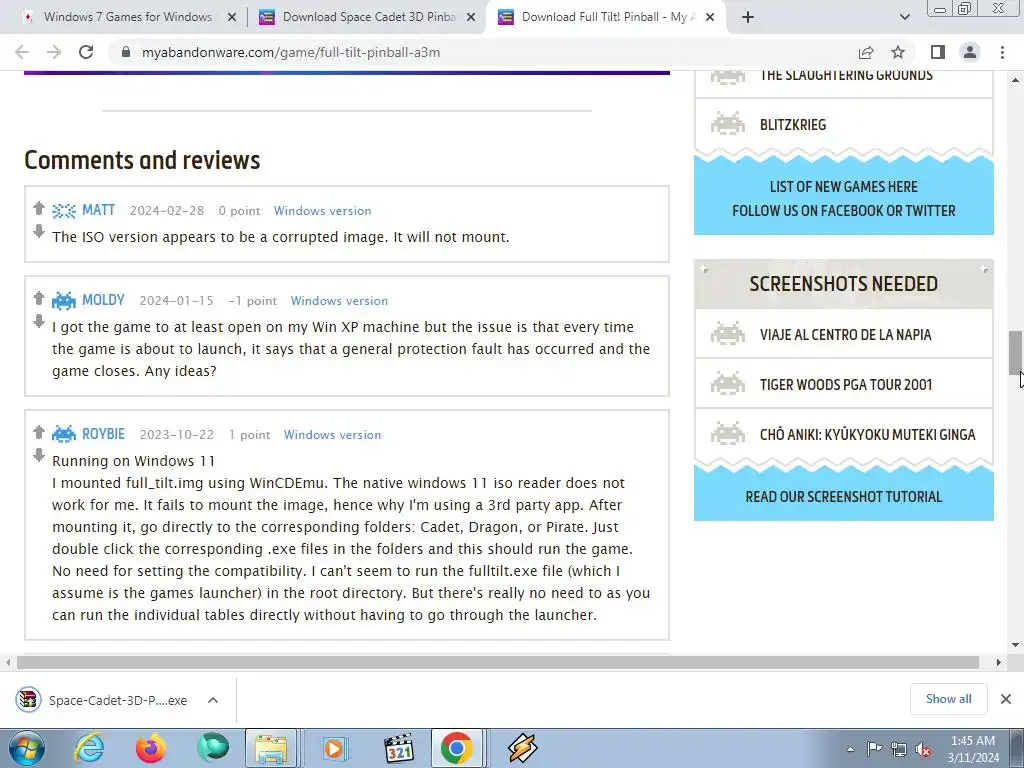The height and width of the screenshot is (768, 1024).
Task: Launch Firefox from the taskbar
Action: click(151, 748)
